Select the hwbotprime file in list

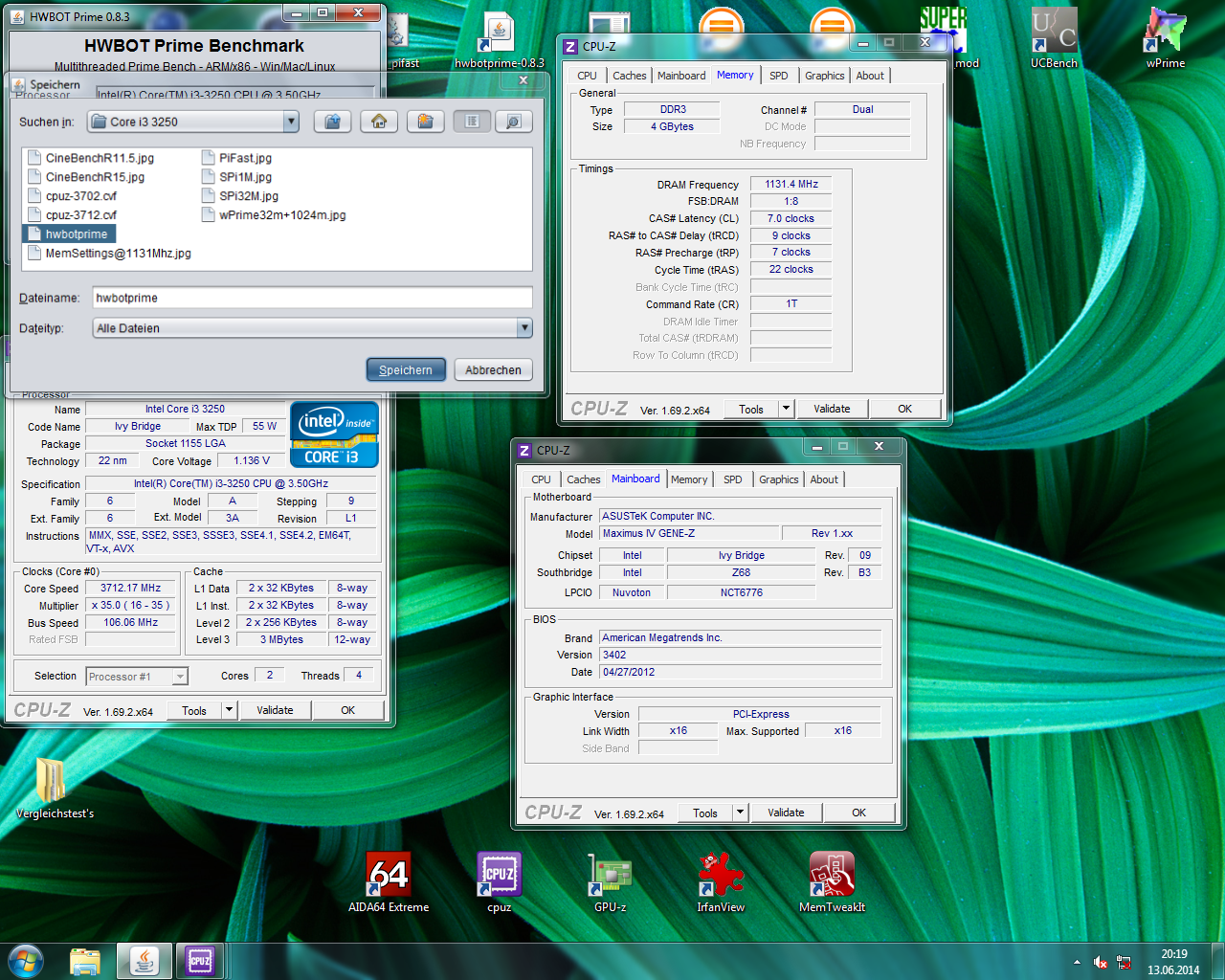(68, 234)
